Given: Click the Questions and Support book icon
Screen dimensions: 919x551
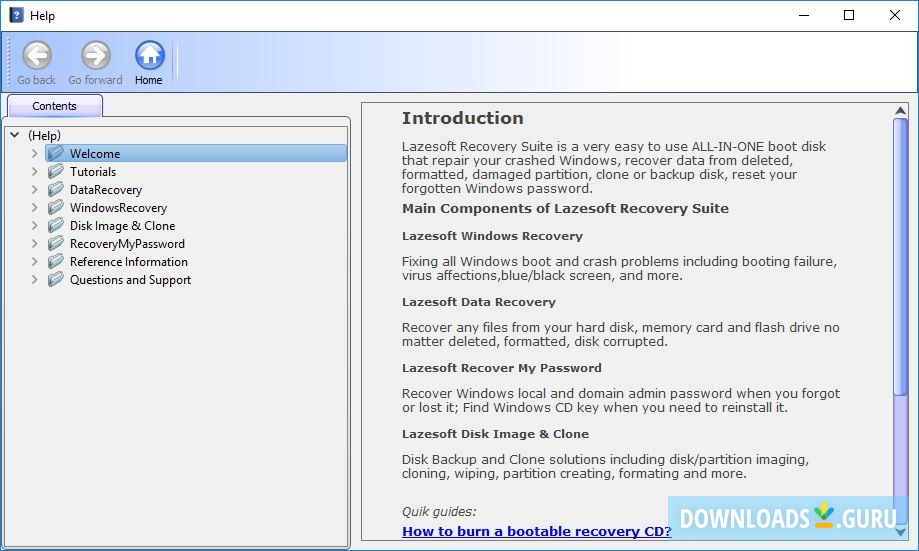Looking at the screenshot, I should tap(56, 280).
